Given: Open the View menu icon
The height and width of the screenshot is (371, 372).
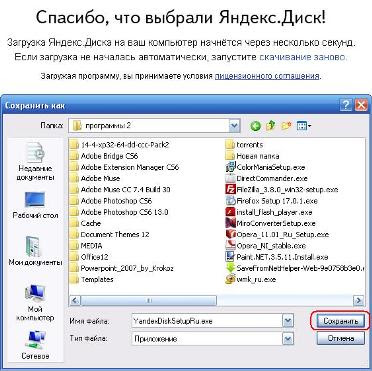Looking at the screenshot, I should click(303, 126).
